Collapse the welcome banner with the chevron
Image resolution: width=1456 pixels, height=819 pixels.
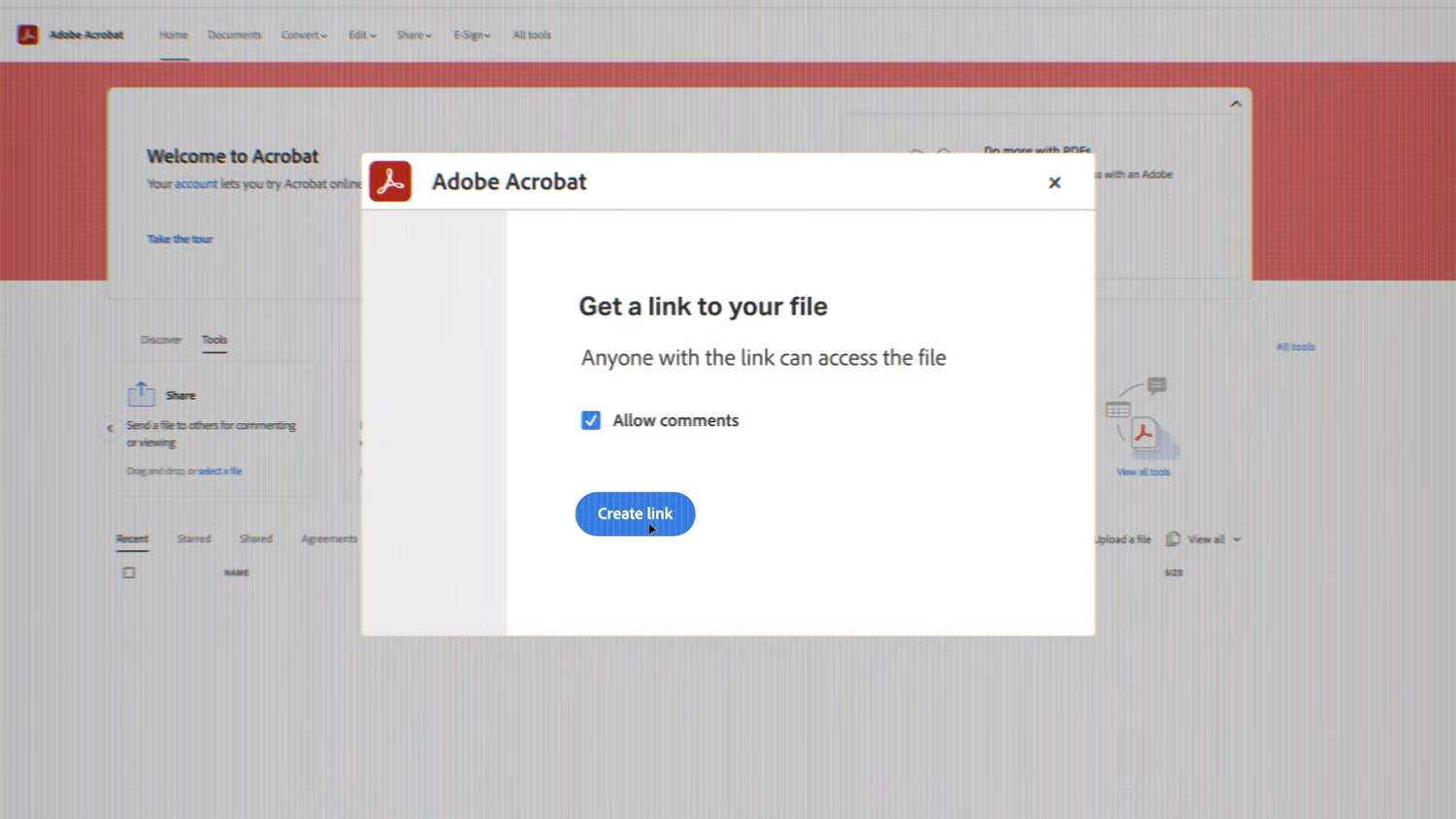(1236, 104)
